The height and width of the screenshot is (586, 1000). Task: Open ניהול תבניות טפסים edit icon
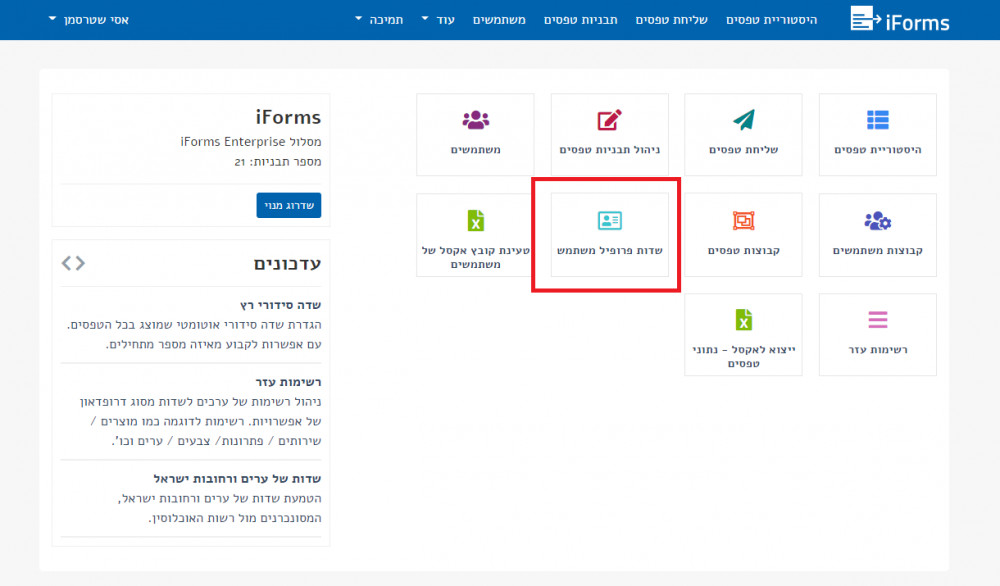click(x=609, y=120)
